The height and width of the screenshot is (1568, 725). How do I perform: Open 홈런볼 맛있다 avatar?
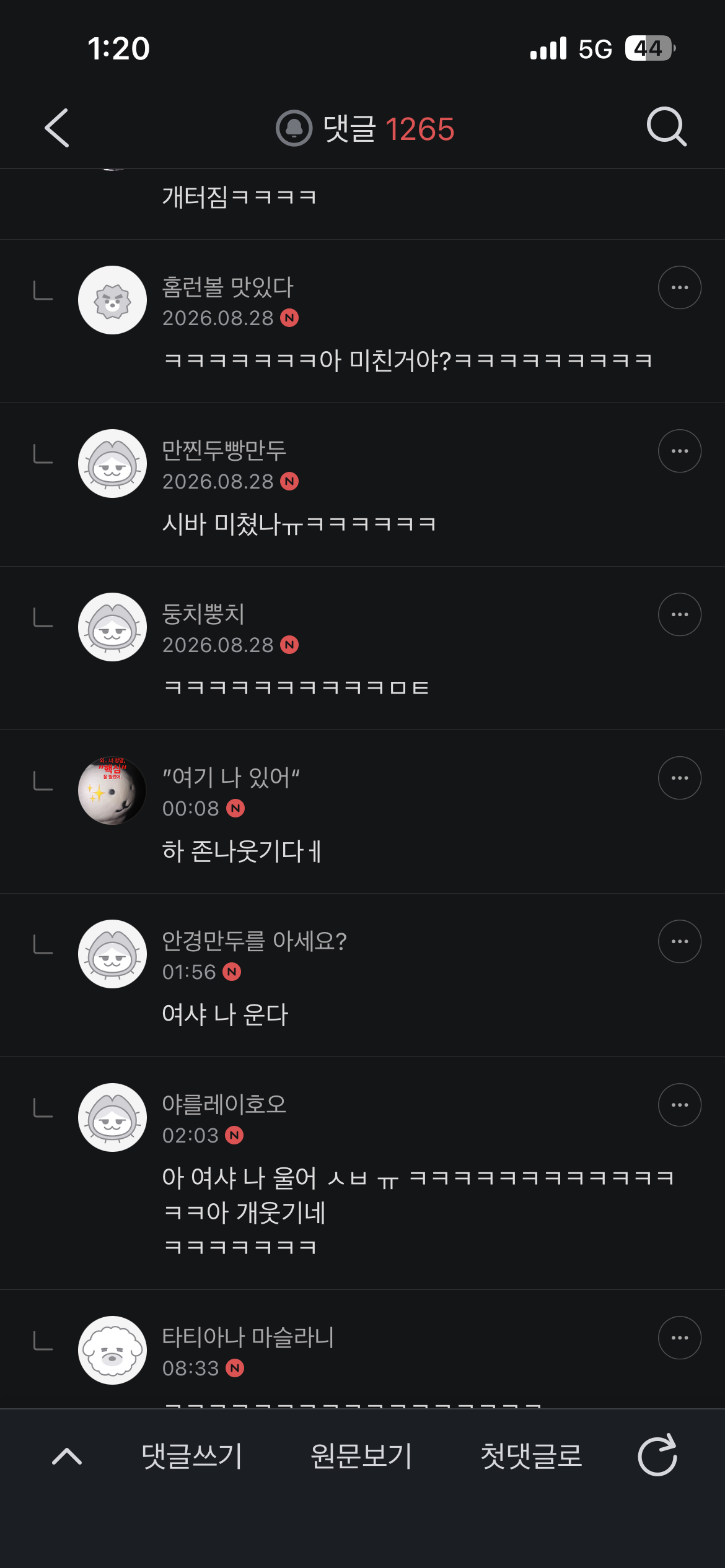(112, 300)
